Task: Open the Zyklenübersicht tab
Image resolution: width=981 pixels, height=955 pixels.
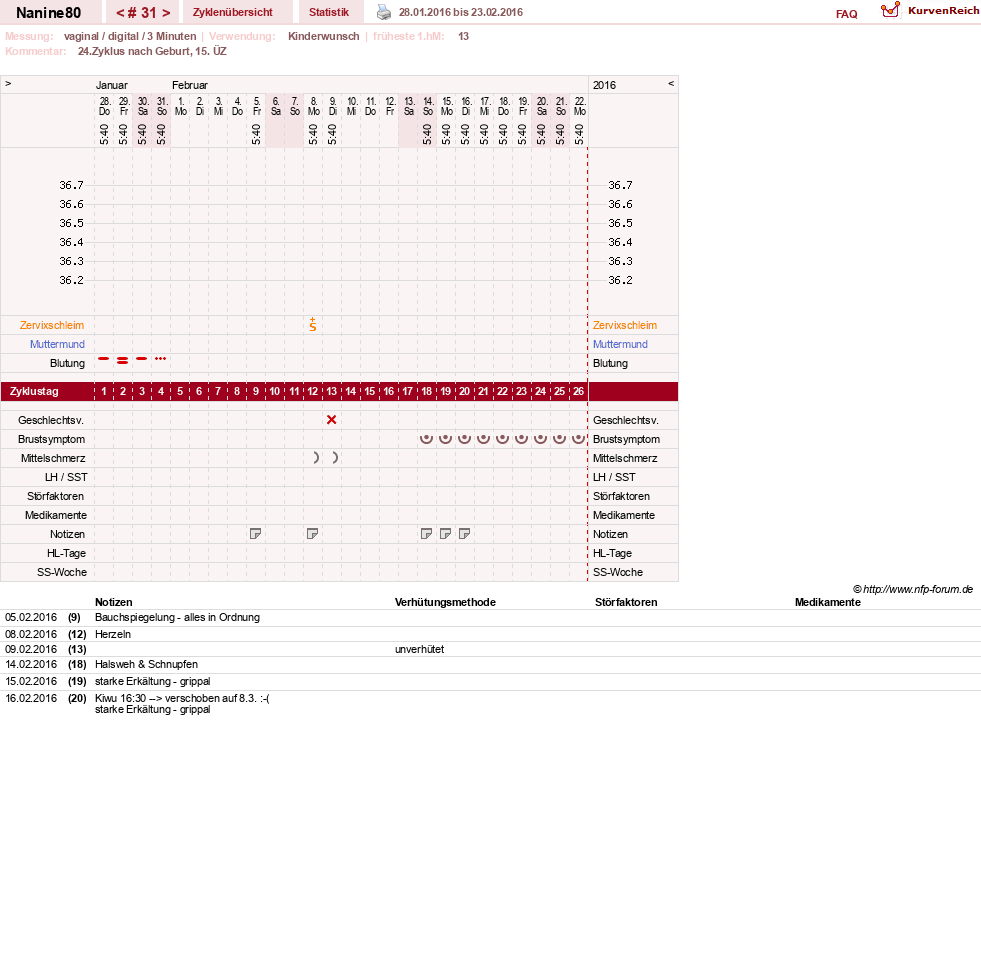Action: click(x=233, y=12)
